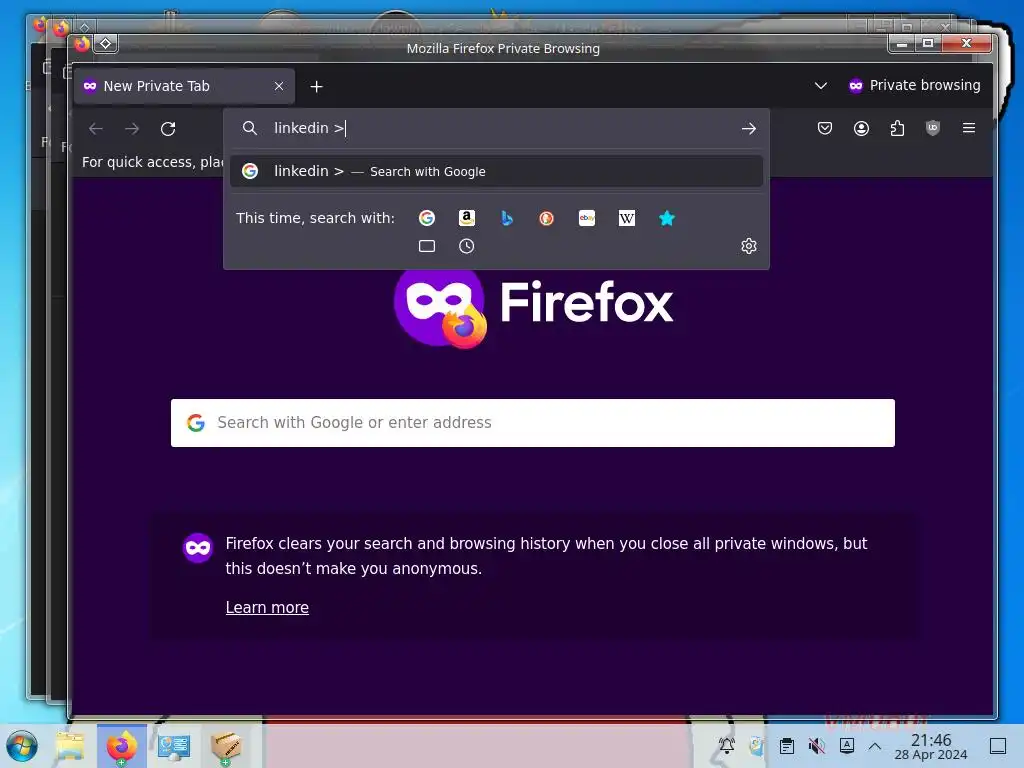
Task: Select the New Private Tab
Action: coord(184,86)
